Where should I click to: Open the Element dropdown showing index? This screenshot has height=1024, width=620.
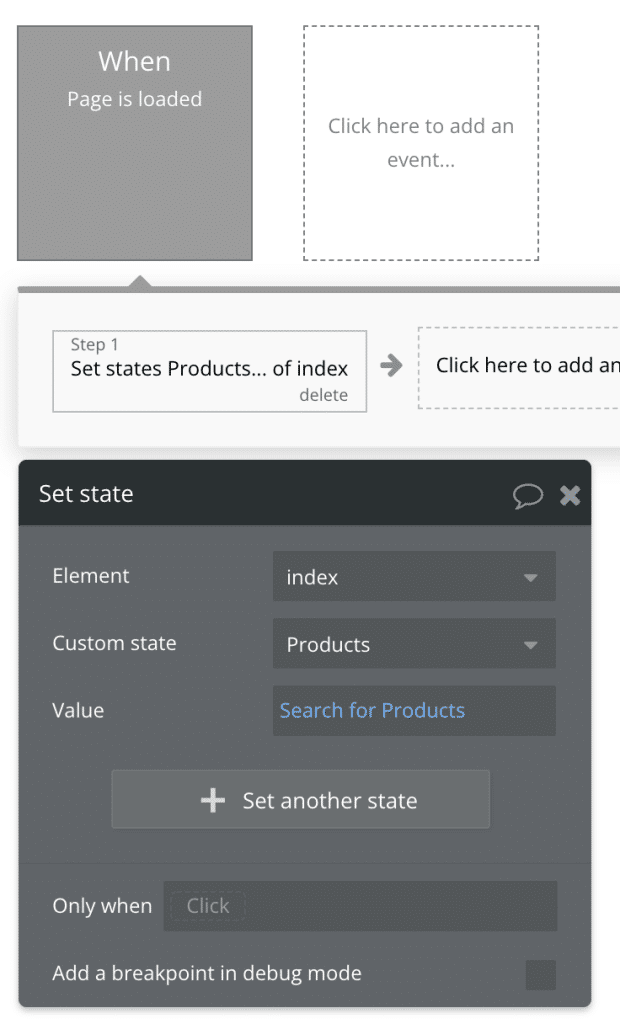pos(414,577)
